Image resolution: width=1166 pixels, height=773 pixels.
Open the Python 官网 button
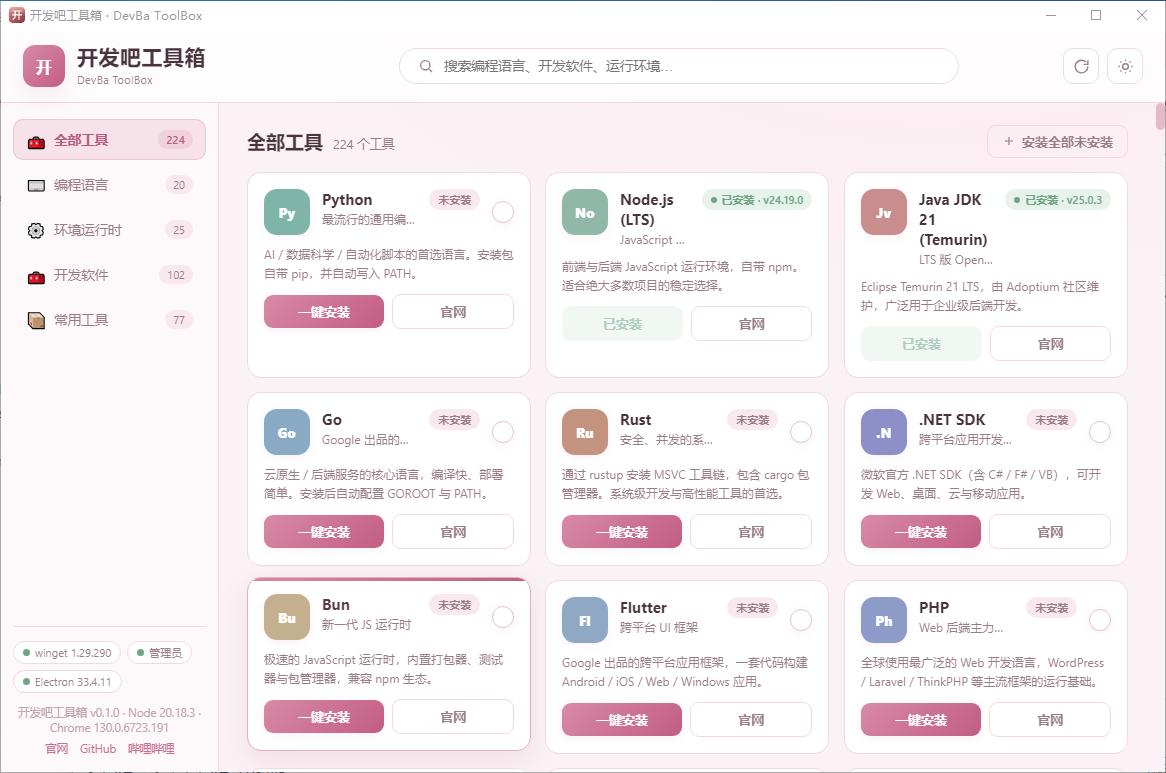453,312
